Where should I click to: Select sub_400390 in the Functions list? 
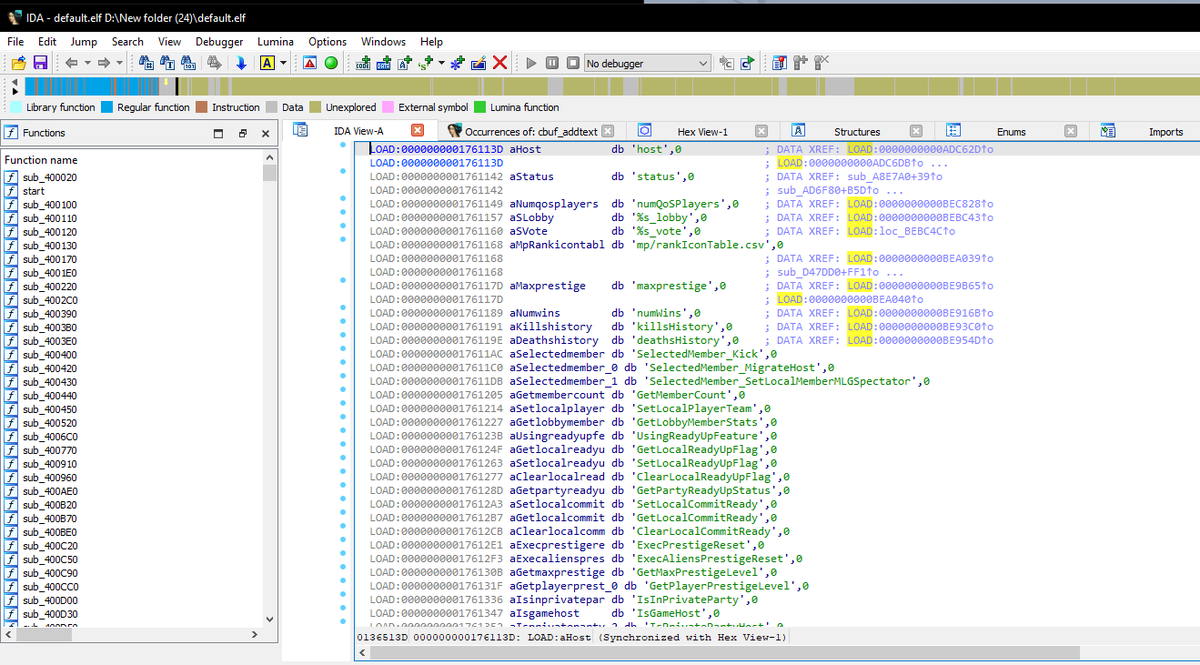pyautogui.click(x=49, y=313)
